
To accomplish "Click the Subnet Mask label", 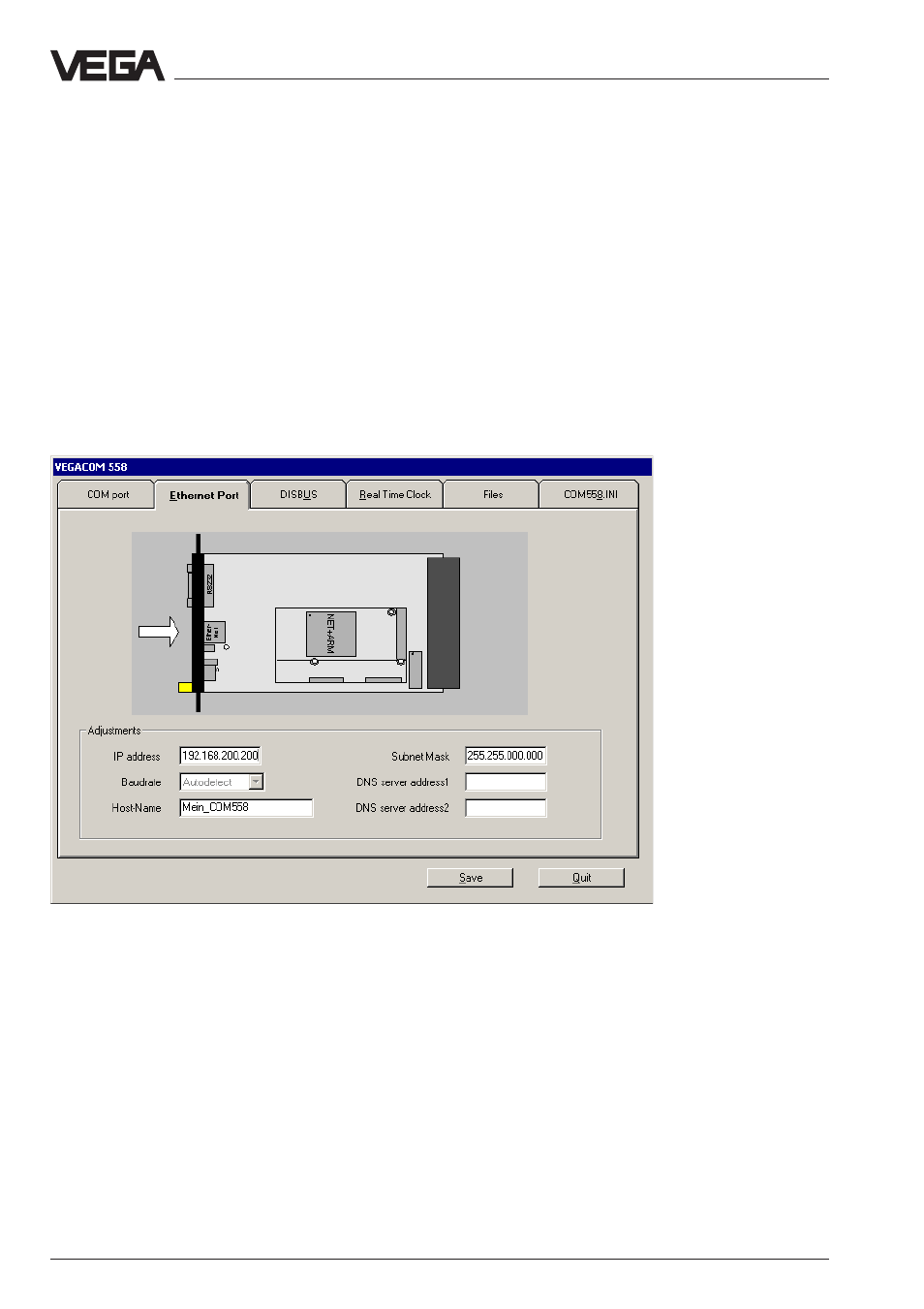I will (420, 757).
